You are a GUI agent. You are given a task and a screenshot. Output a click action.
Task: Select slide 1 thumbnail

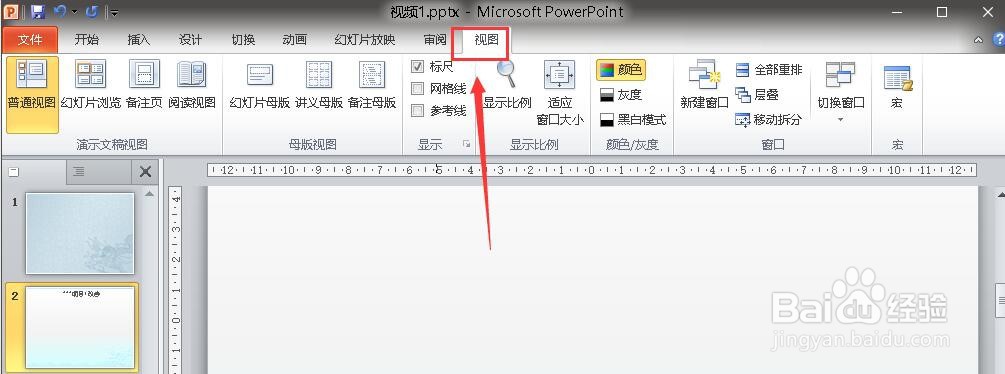click(x=80, y=234)
